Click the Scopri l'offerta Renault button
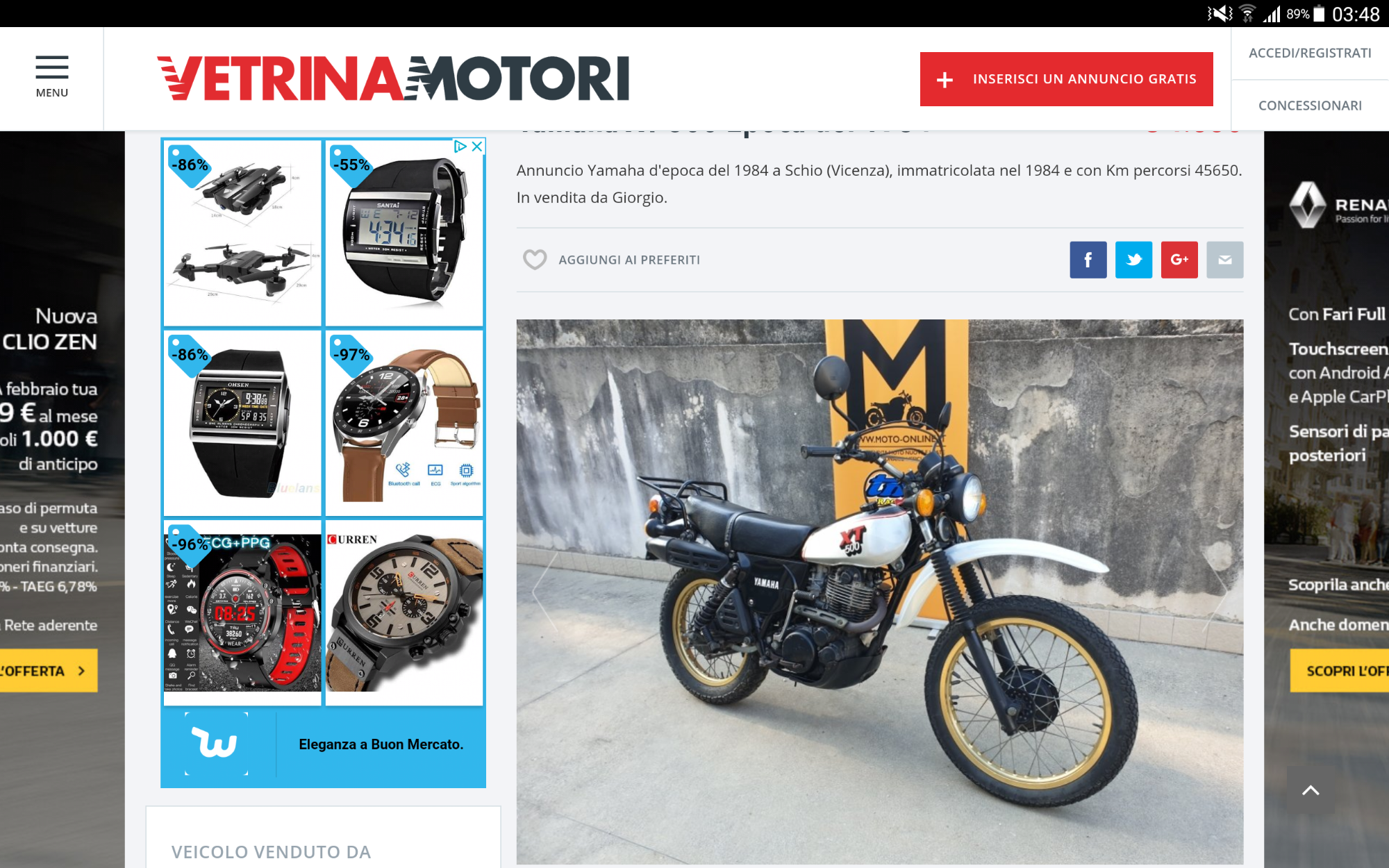 pyautogui.click(x=1340, y=671)
